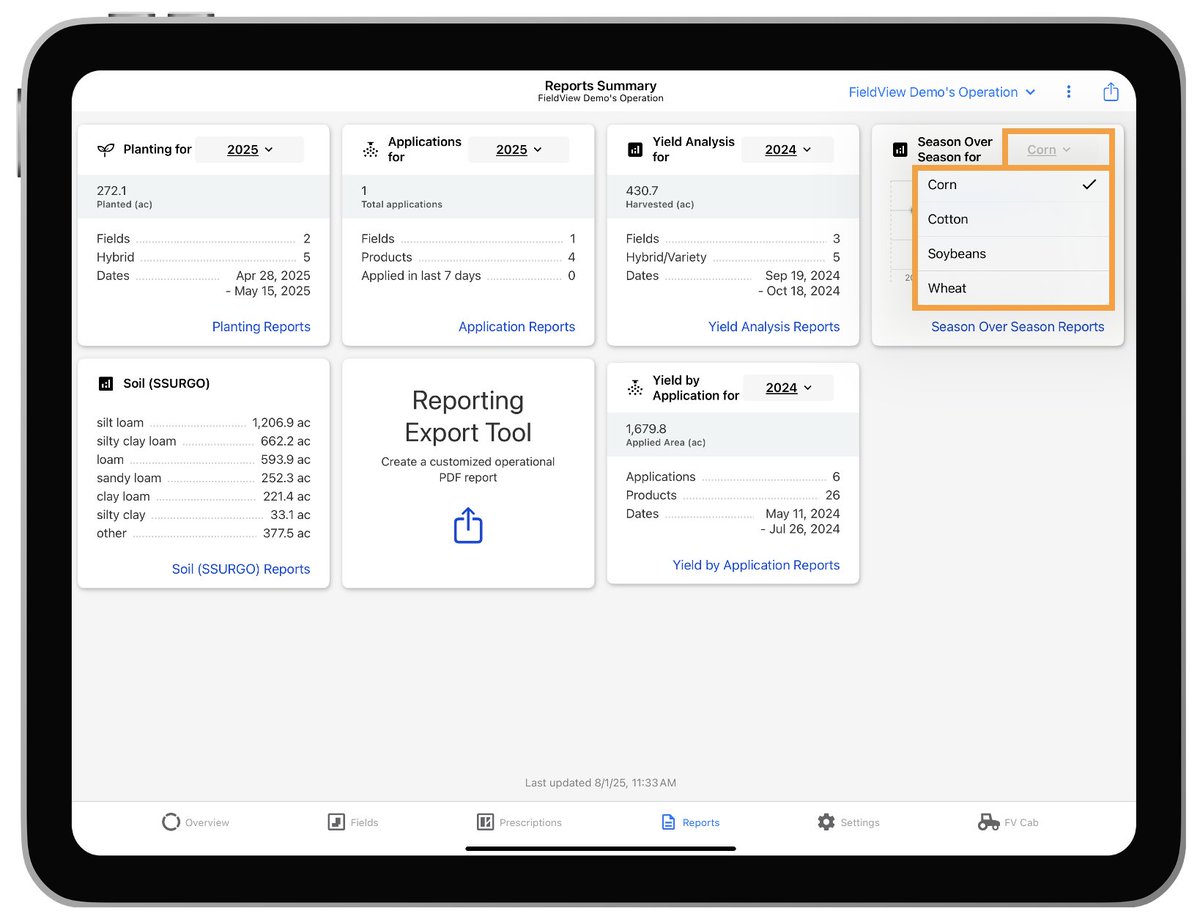Viewport: 1200px width, 922px height.
Task: Tap the Reports Summary title
Action: 600,86
